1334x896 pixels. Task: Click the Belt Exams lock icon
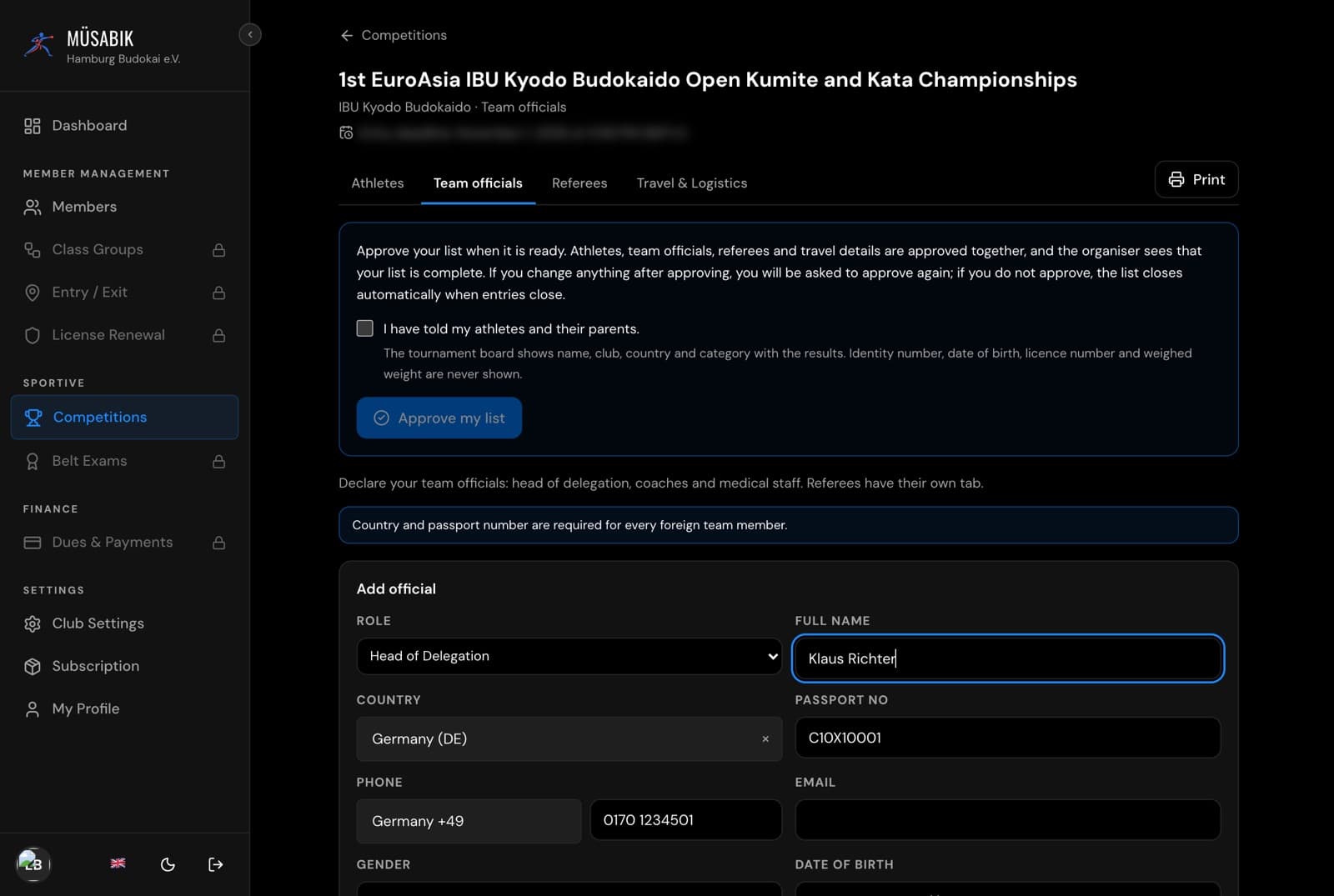tap(218, 461)
